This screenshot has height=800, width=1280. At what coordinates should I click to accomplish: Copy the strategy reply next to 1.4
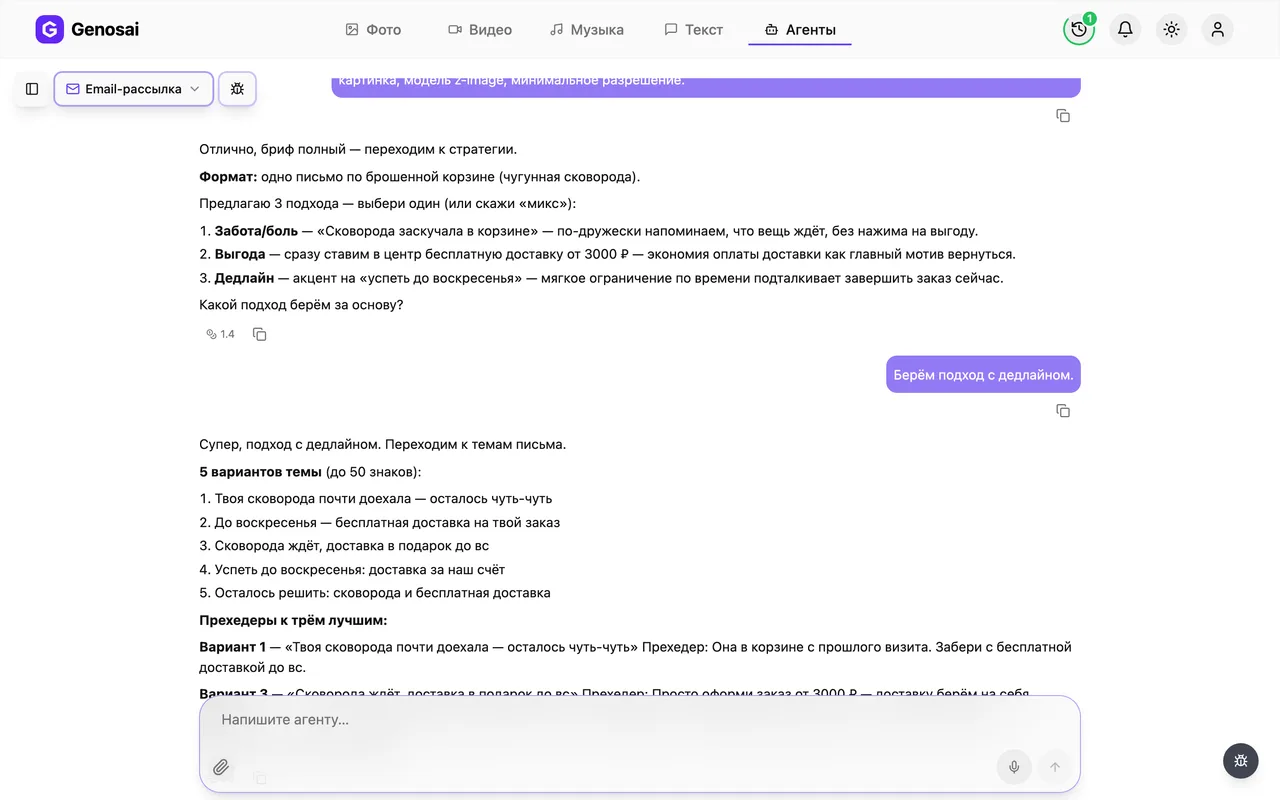pyautogui.click(x=260, y=334)
